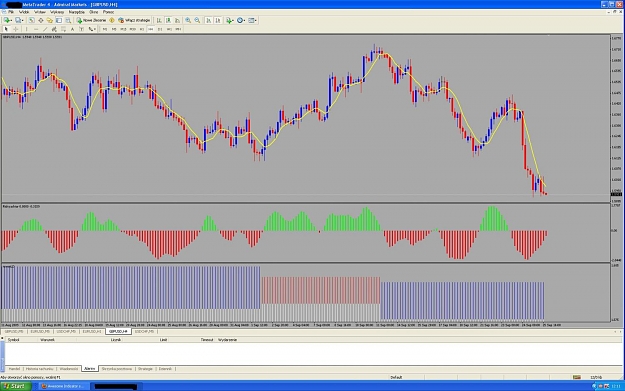The height and width of the screenshot is (391, 625).
Task: Toggle the Terminal window icon
Action: (59, 20)
